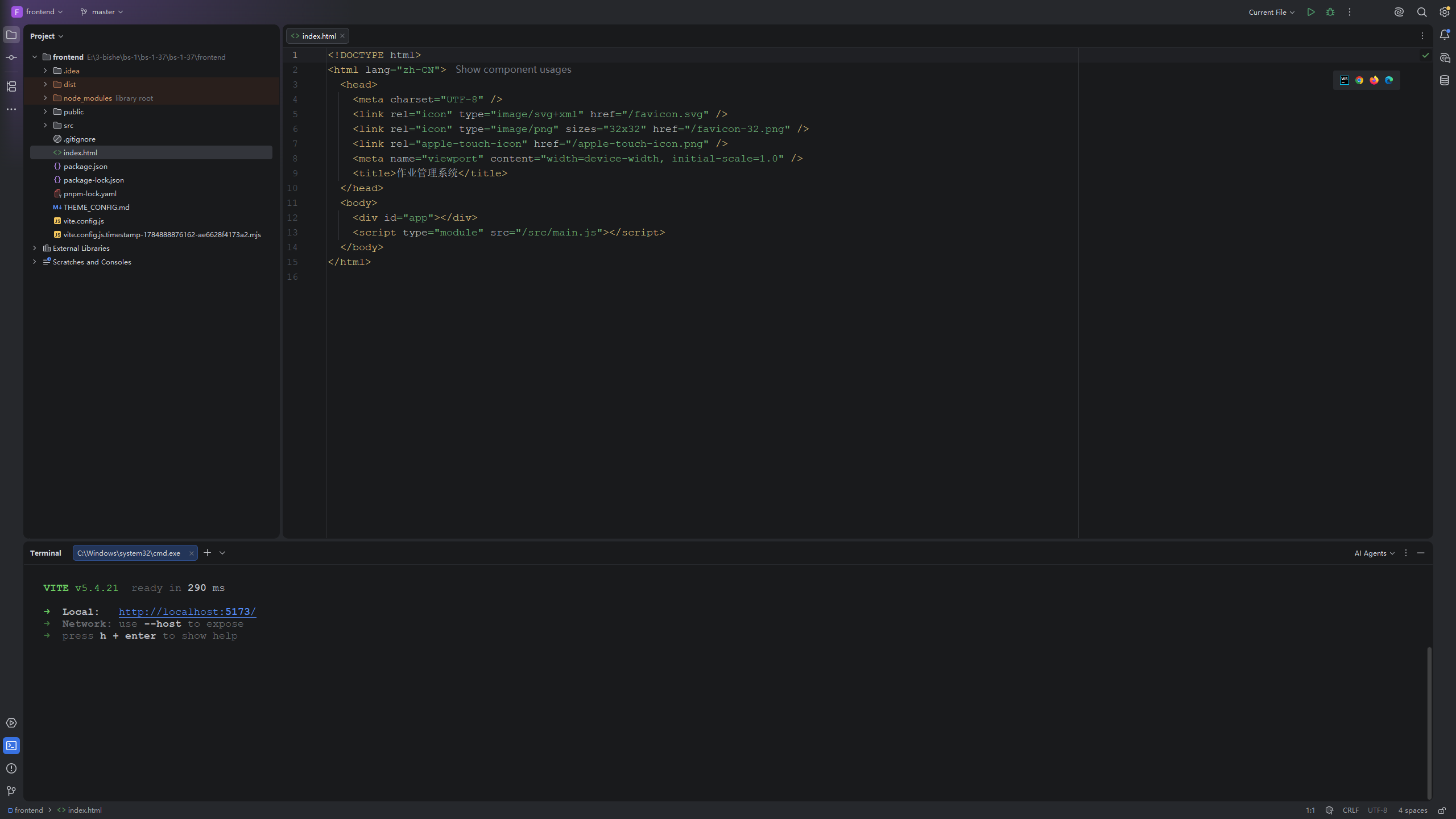The height and width of the screenshot is (819, 1456).
Task: Click the terminal vertical scrollbar
Action: (1429, 722)
